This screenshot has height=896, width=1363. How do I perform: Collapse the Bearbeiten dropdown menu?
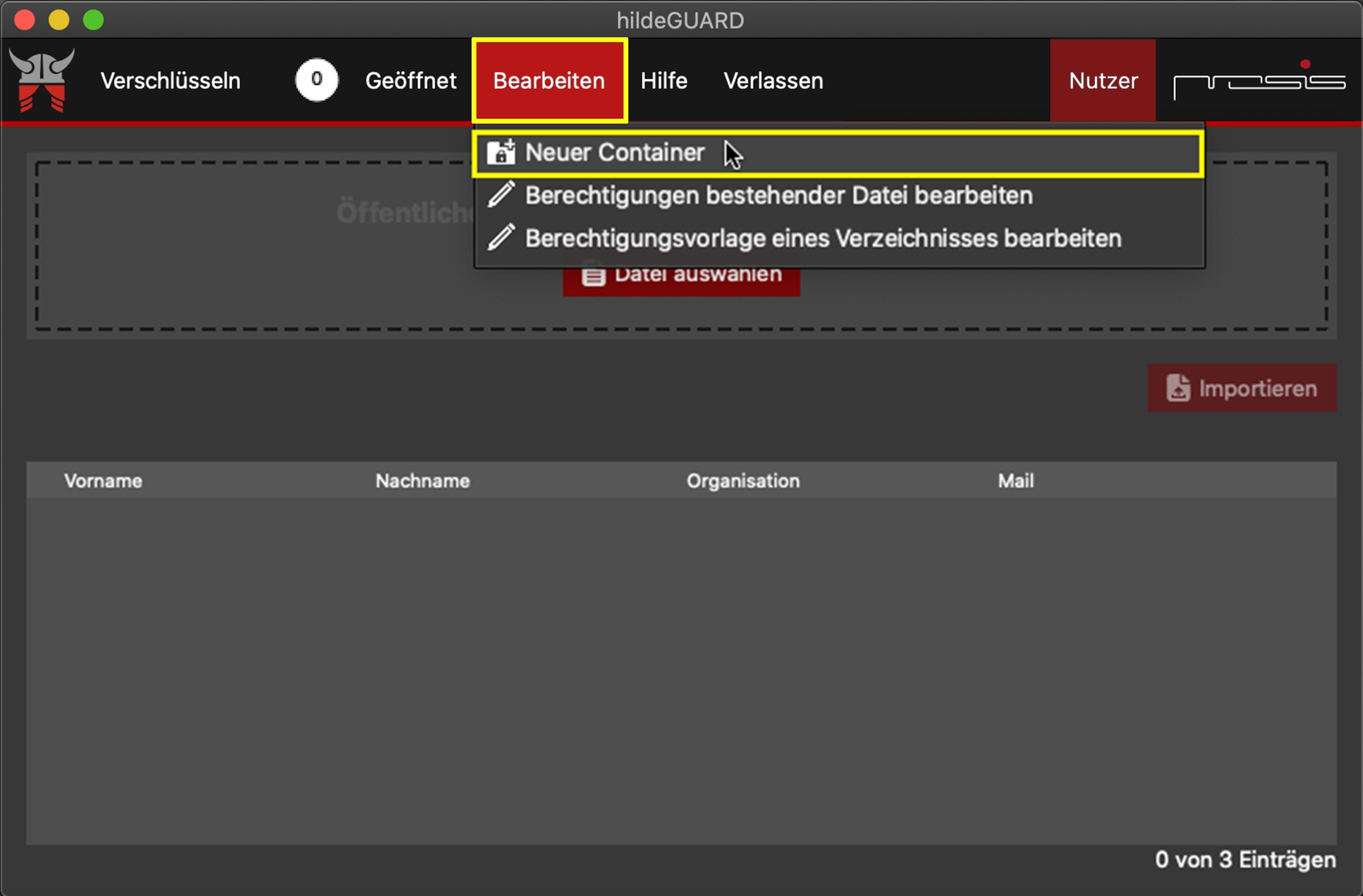[550, 81]
